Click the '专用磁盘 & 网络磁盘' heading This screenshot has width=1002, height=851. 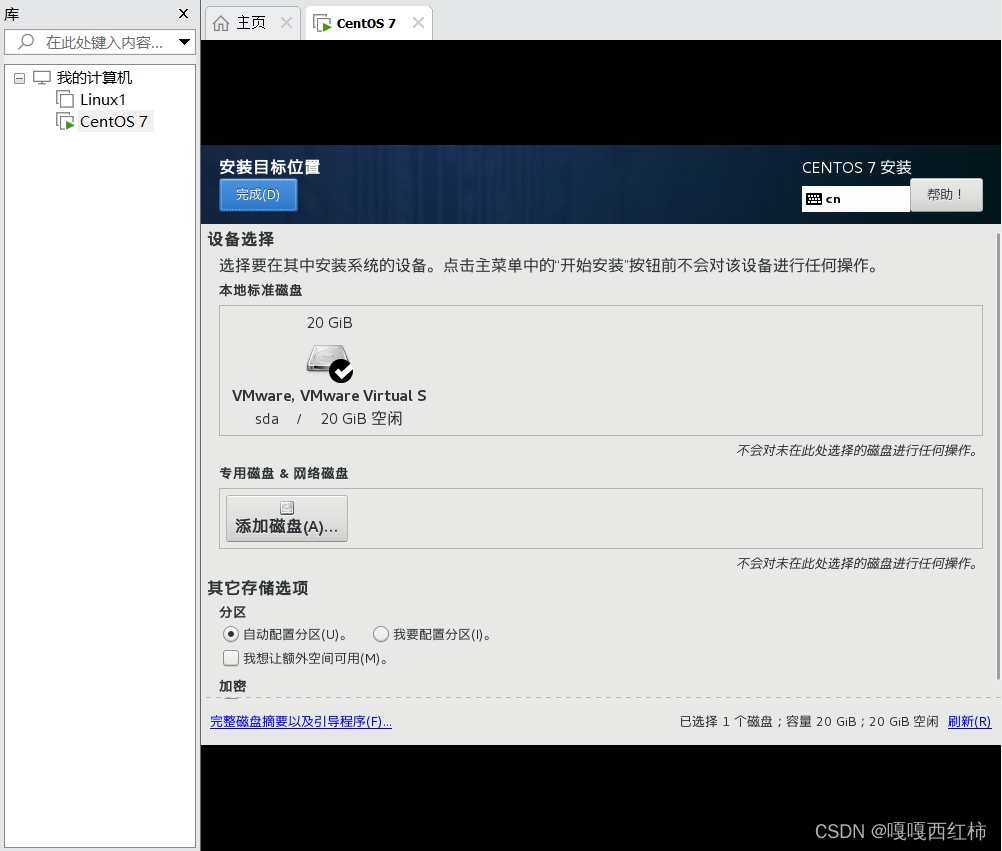pyautogui.click(x=284, y=473)
